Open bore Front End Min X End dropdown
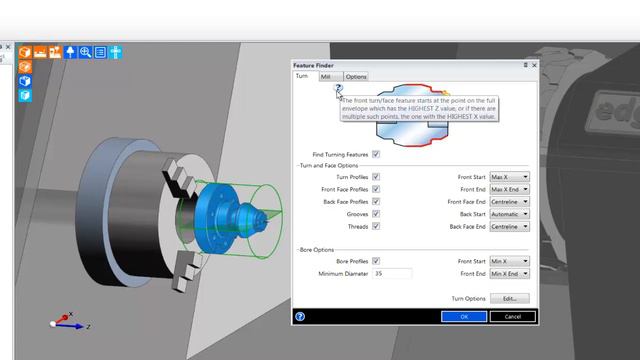The image size is (640, 360). point(509,273)
